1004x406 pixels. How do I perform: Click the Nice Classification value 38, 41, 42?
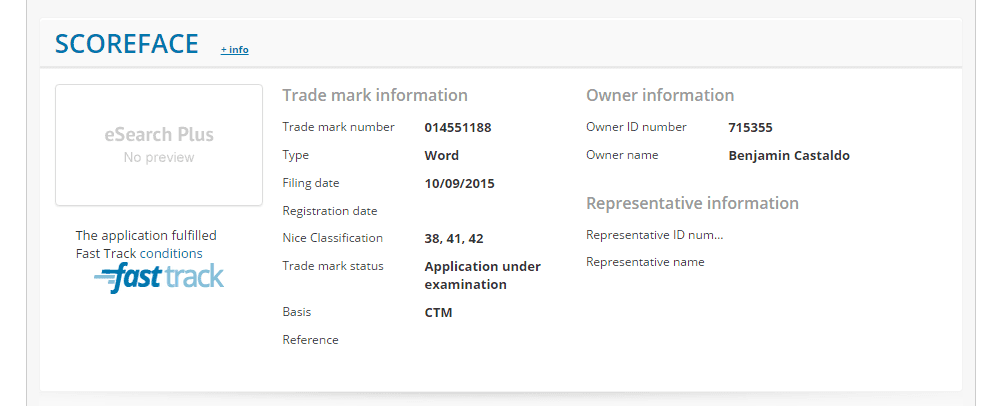tap(453, 239)
